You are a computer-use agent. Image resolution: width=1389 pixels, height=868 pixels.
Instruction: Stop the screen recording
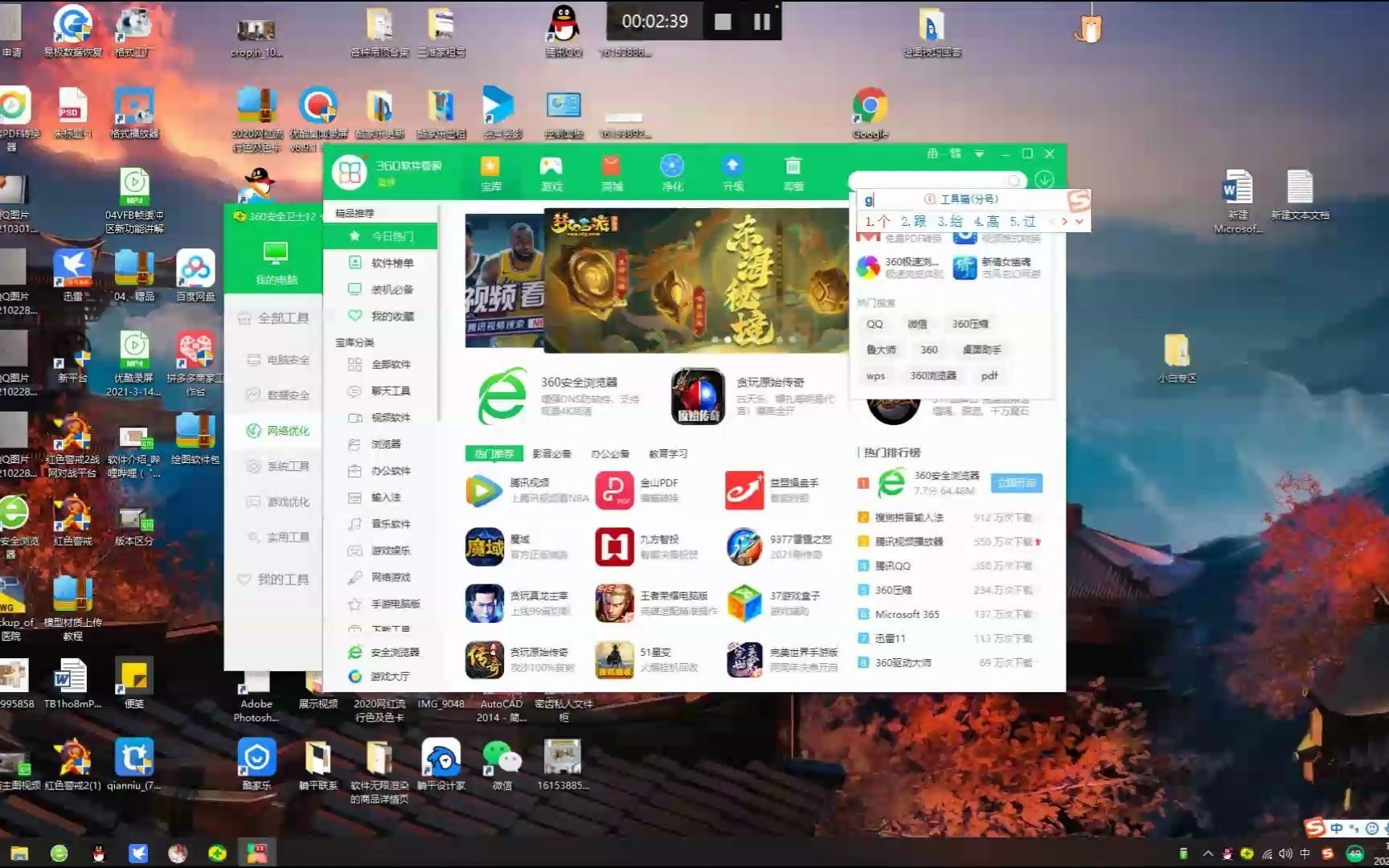pos(723,22)
